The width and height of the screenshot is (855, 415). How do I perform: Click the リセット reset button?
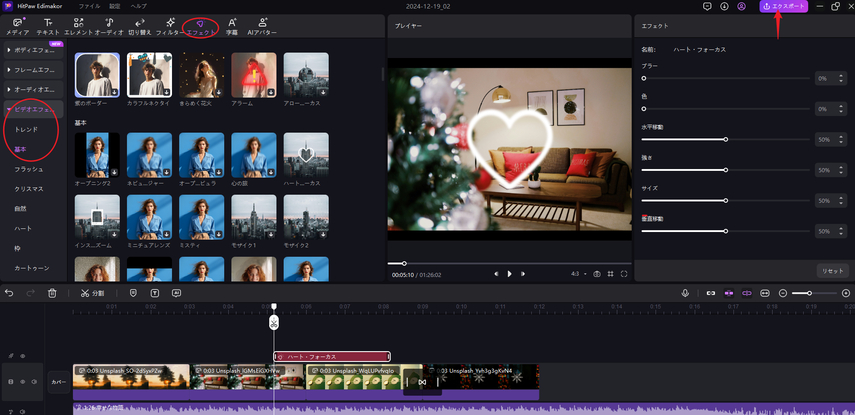831,271
